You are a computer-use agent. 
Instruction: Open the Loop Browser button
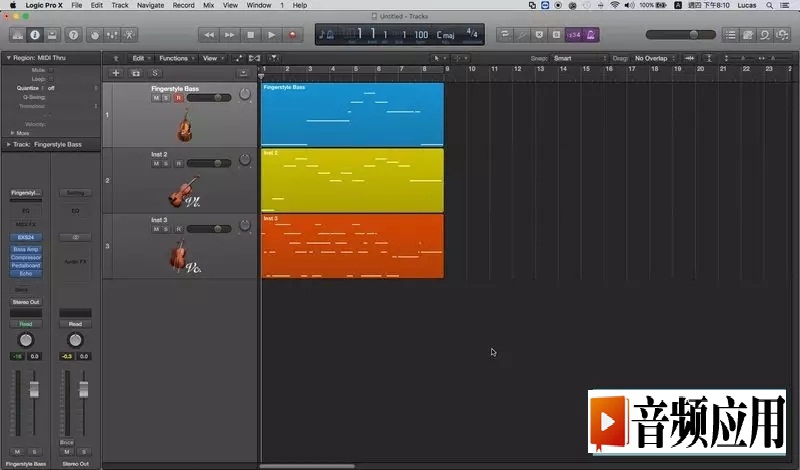[x=765, y=35]
